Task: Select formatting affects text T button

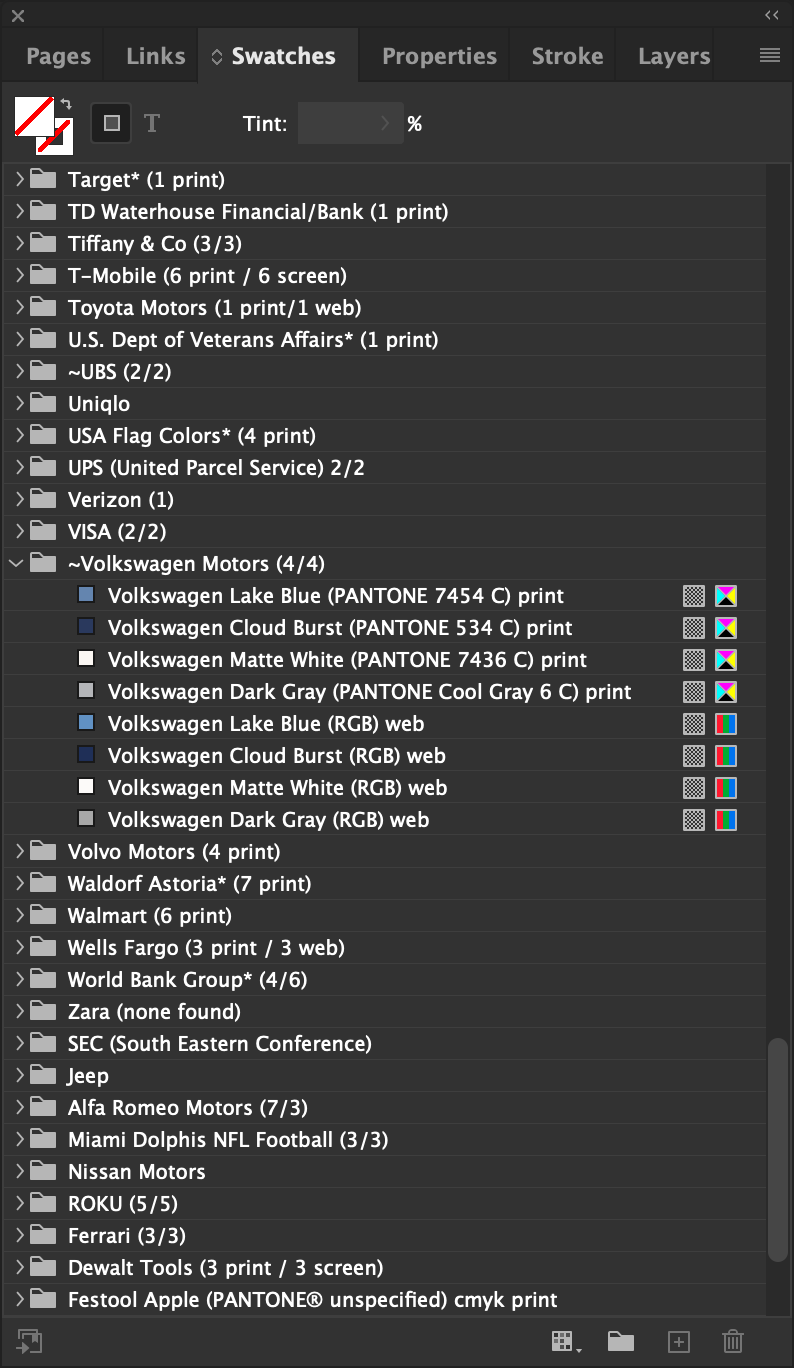Action: [x=152, y=123]
